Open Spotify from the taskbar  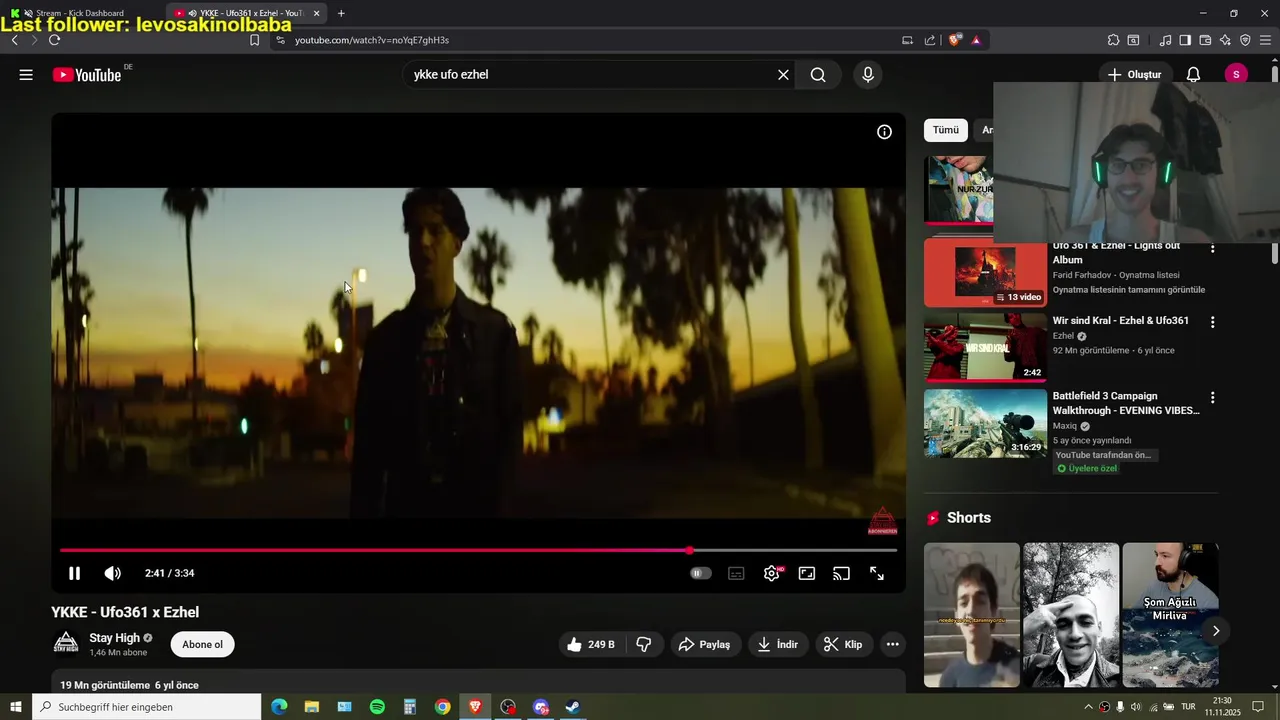coord(377,707)
